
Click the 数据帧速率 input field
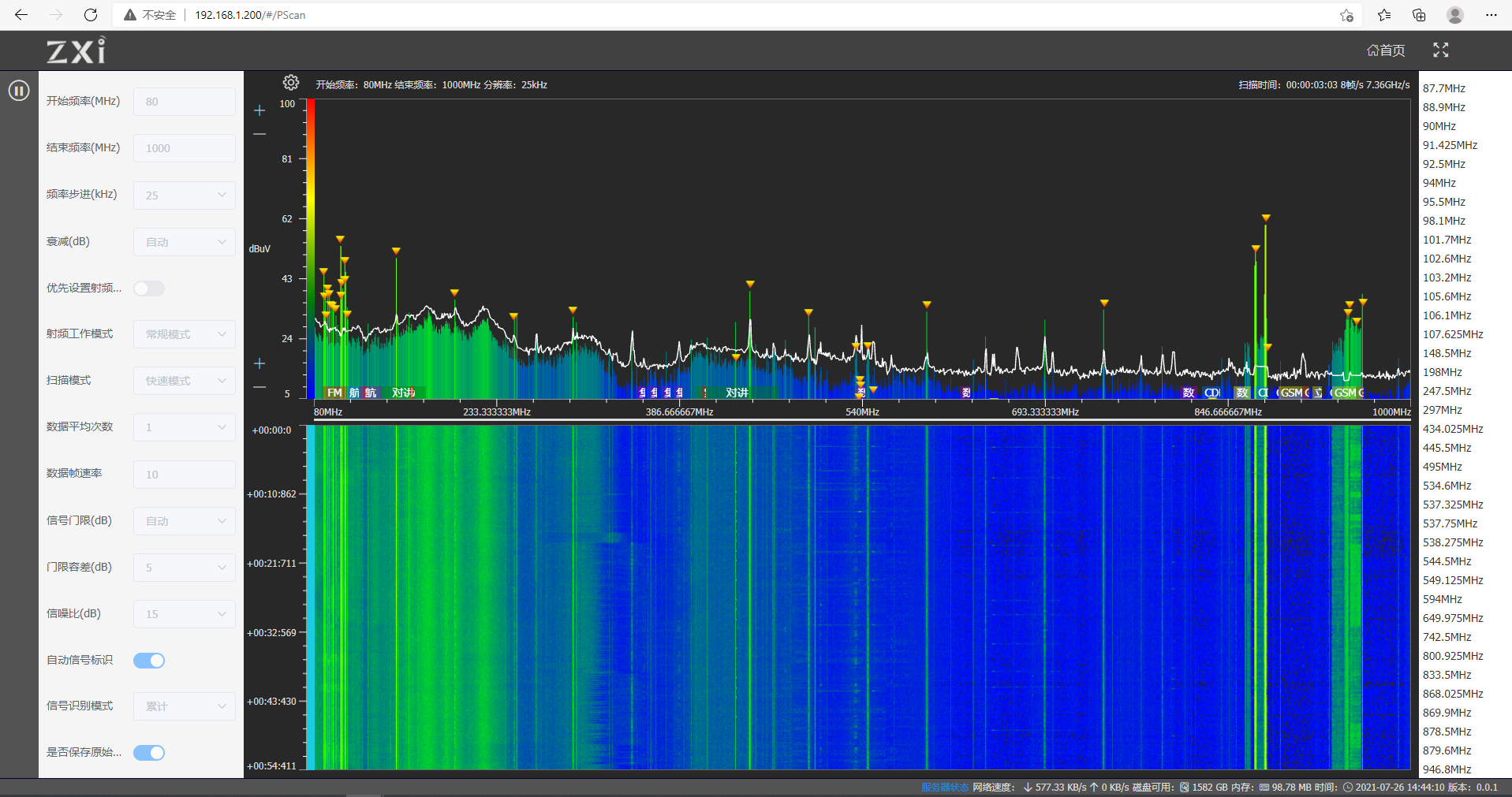185,475
